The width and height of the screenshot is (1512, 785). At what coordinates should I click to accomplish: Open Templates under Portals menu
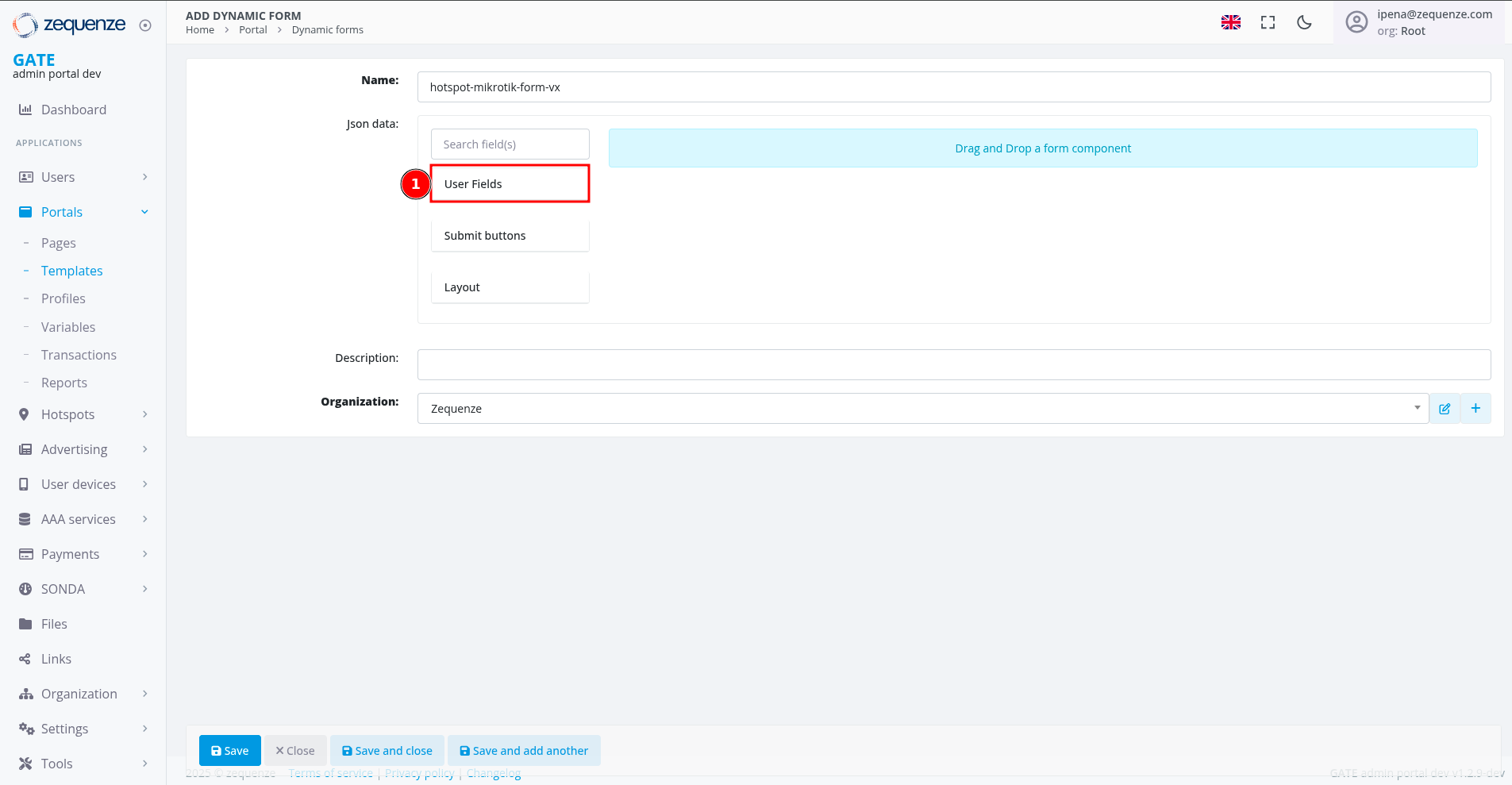tap(71, 271)
